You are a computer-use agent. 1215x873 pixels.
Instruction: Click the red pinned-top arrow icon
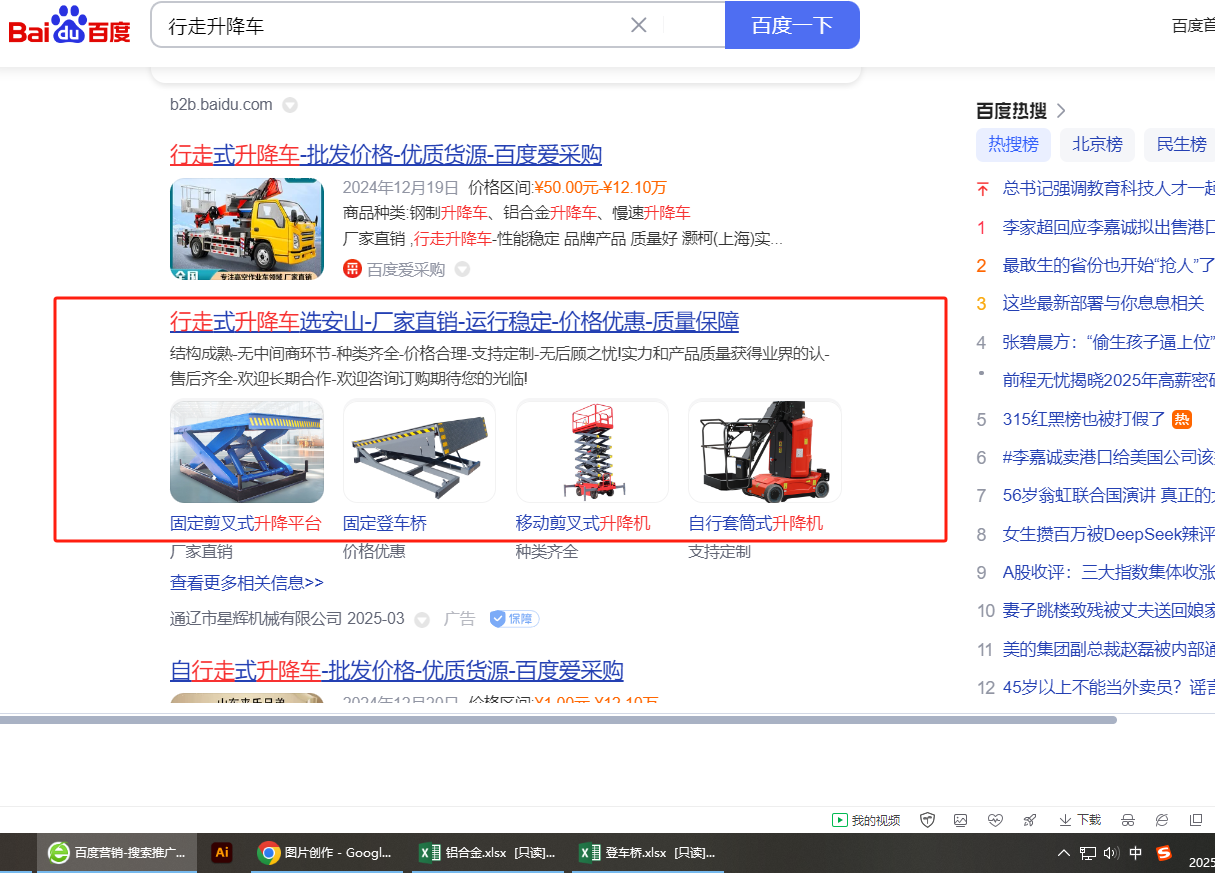(x=982, y=188)
